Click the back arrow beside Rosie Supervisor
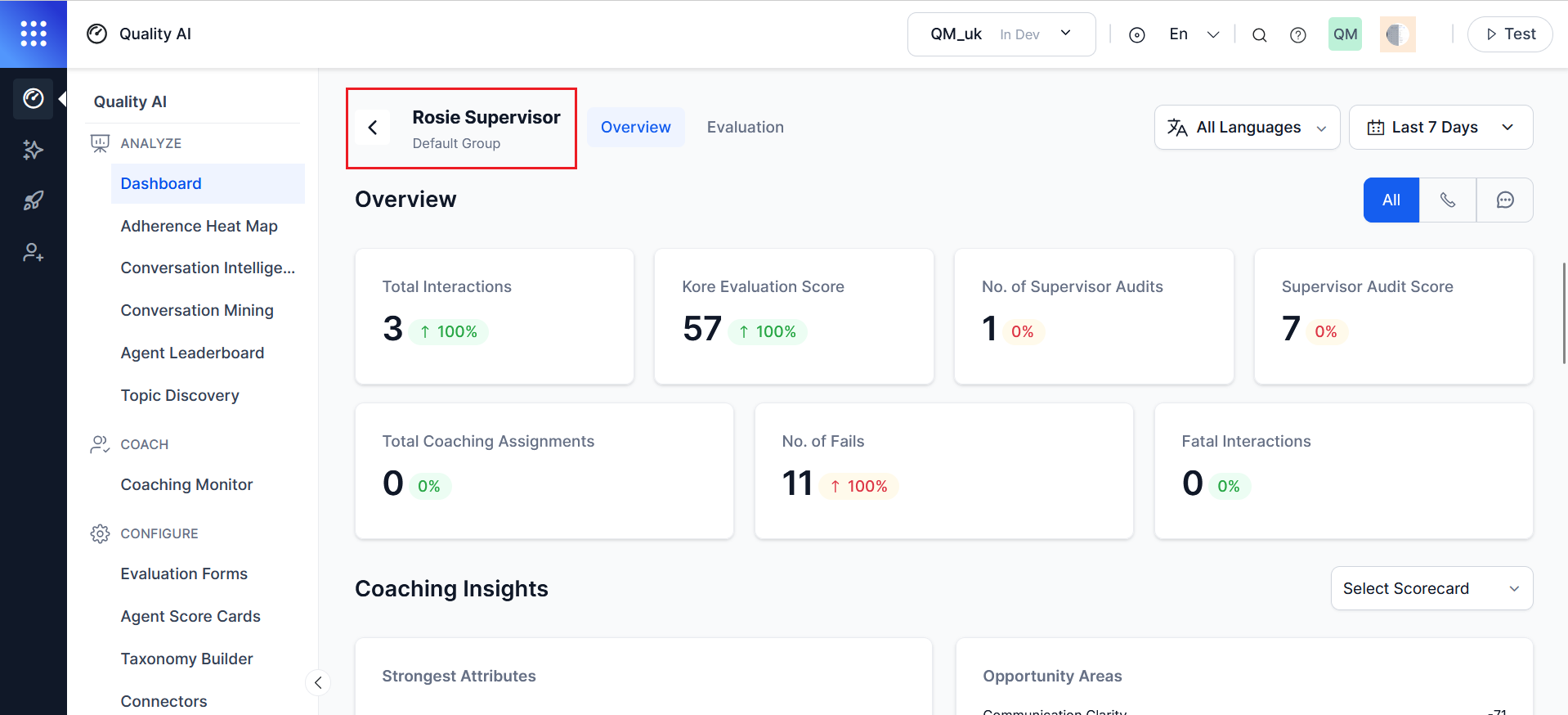The height and width of the screenshot is (715, 1568). coord(373,128)
